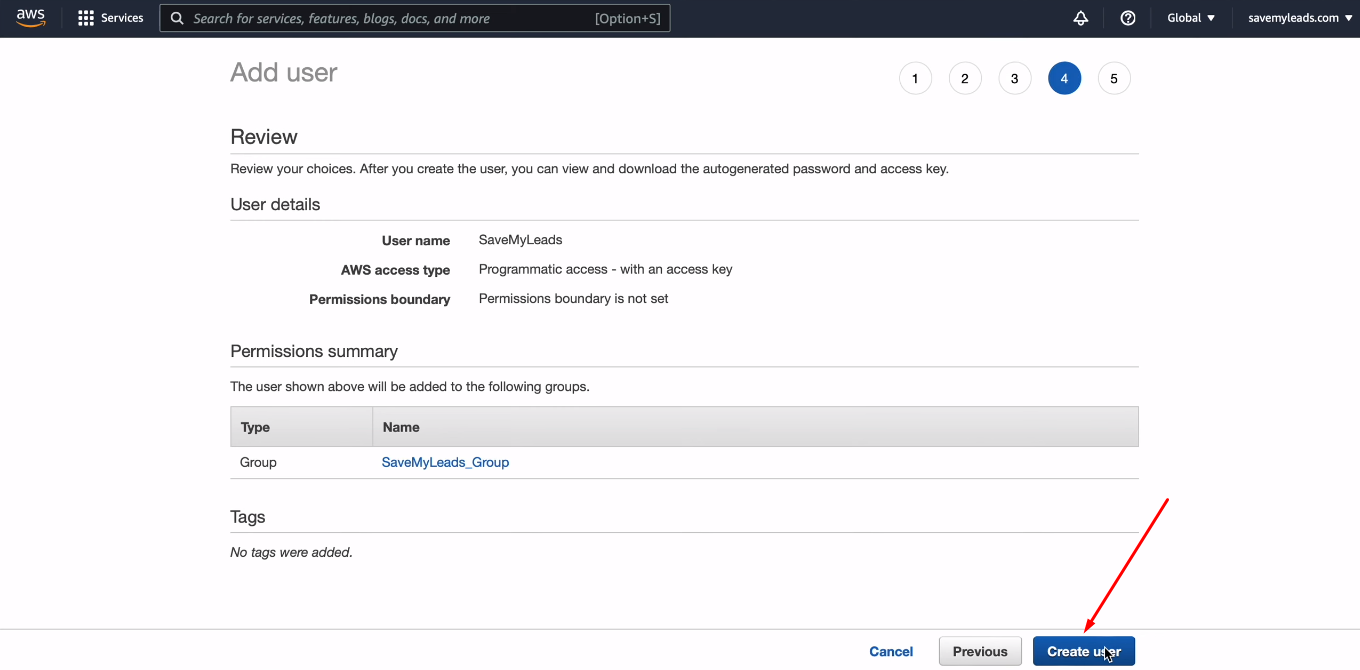
Task: Click the Tags section heading
Action: click(x=248, y=517)
